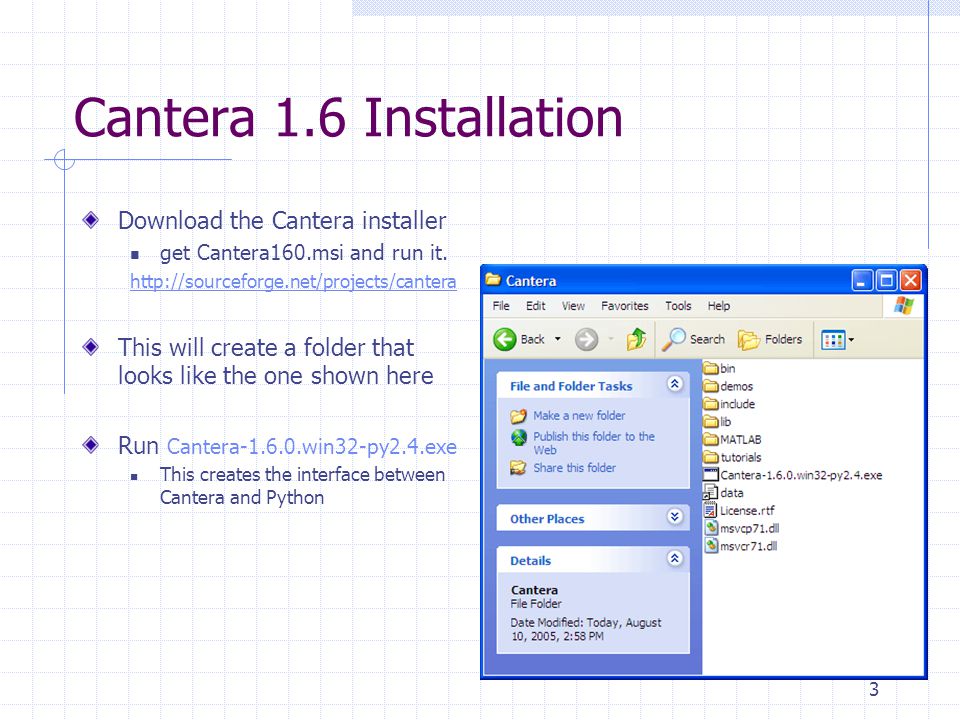Select the Cantera-1.6.0.win32-py2.4.exe file icon
The image size is (960, 720).
point(711,475)
